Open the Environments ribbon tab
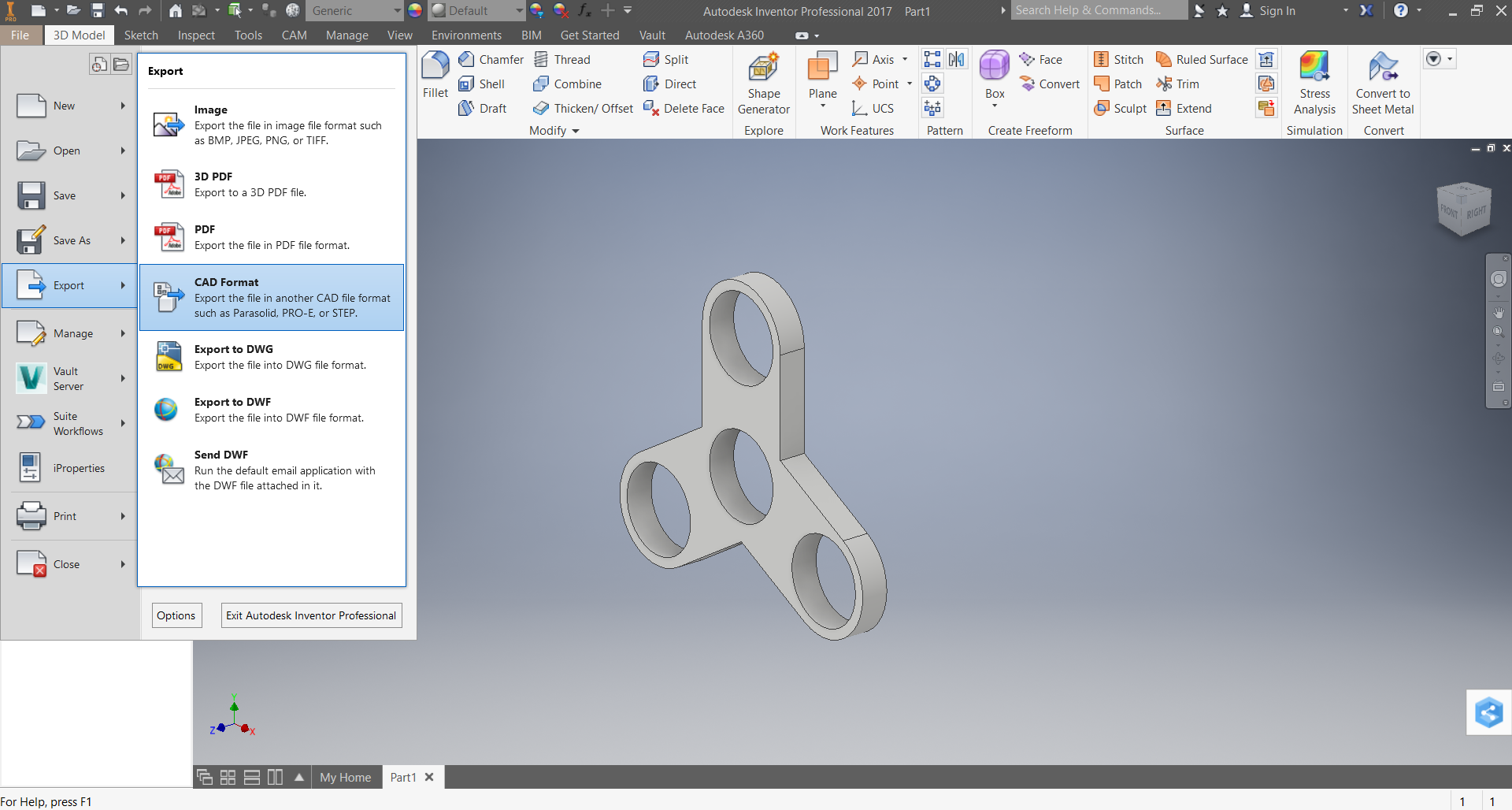 (466, 35)
